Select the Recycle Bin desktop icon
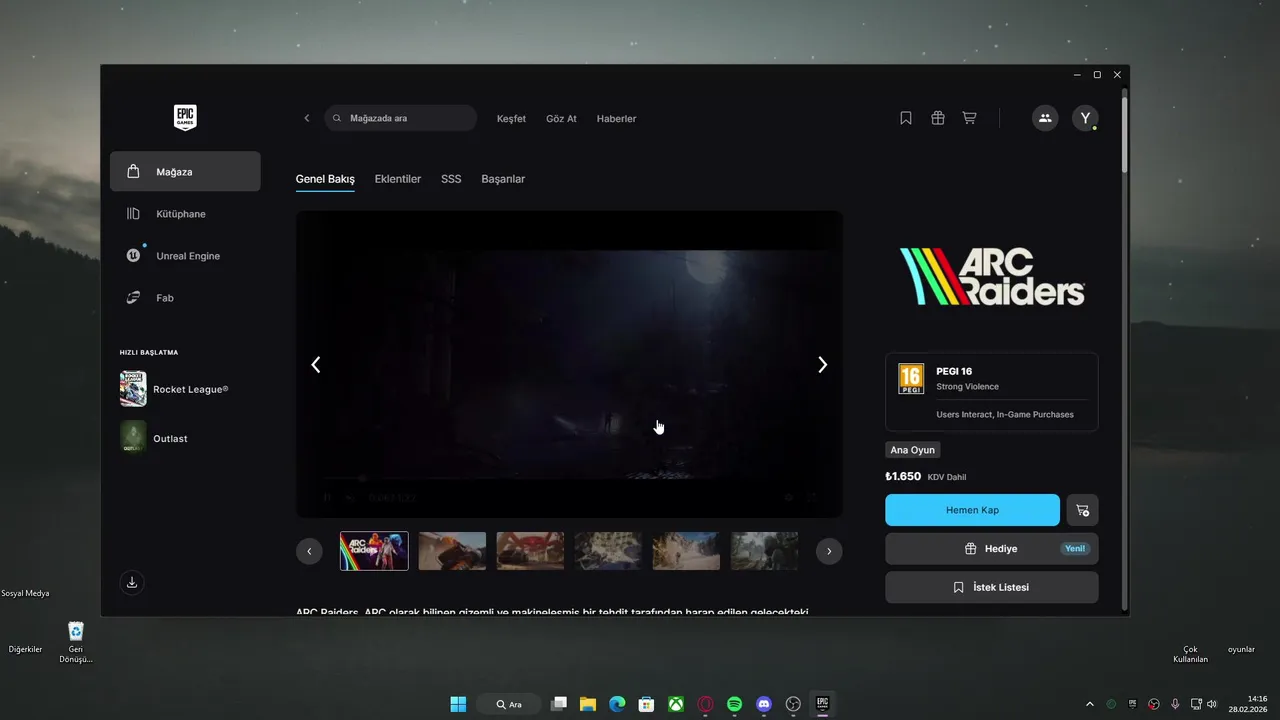 click(76, 642)
